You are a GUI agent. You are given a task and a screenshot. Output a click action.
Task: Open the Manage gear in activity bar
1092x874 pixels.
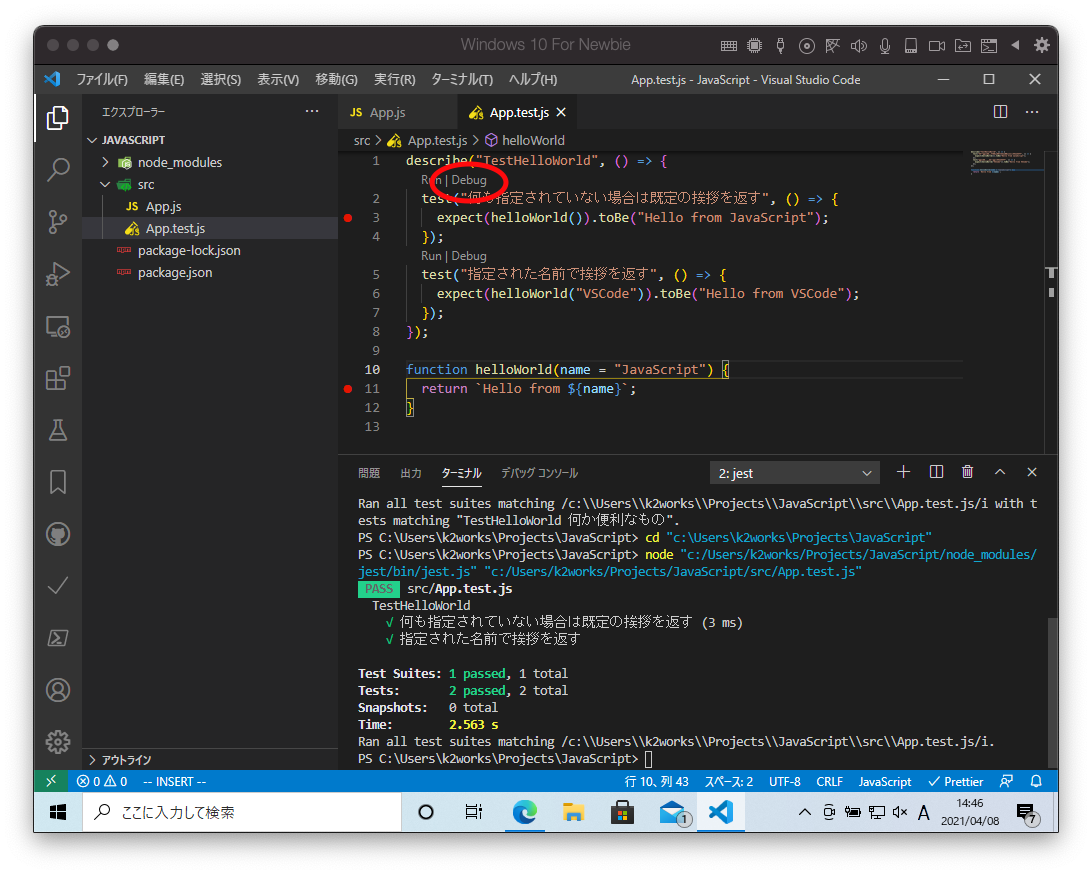click(58, 741)
